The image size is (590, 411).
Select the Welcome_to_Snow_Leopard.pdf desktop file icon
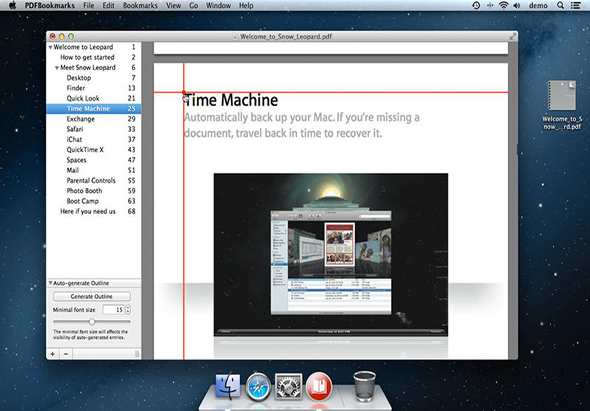(x=562, y=96)
